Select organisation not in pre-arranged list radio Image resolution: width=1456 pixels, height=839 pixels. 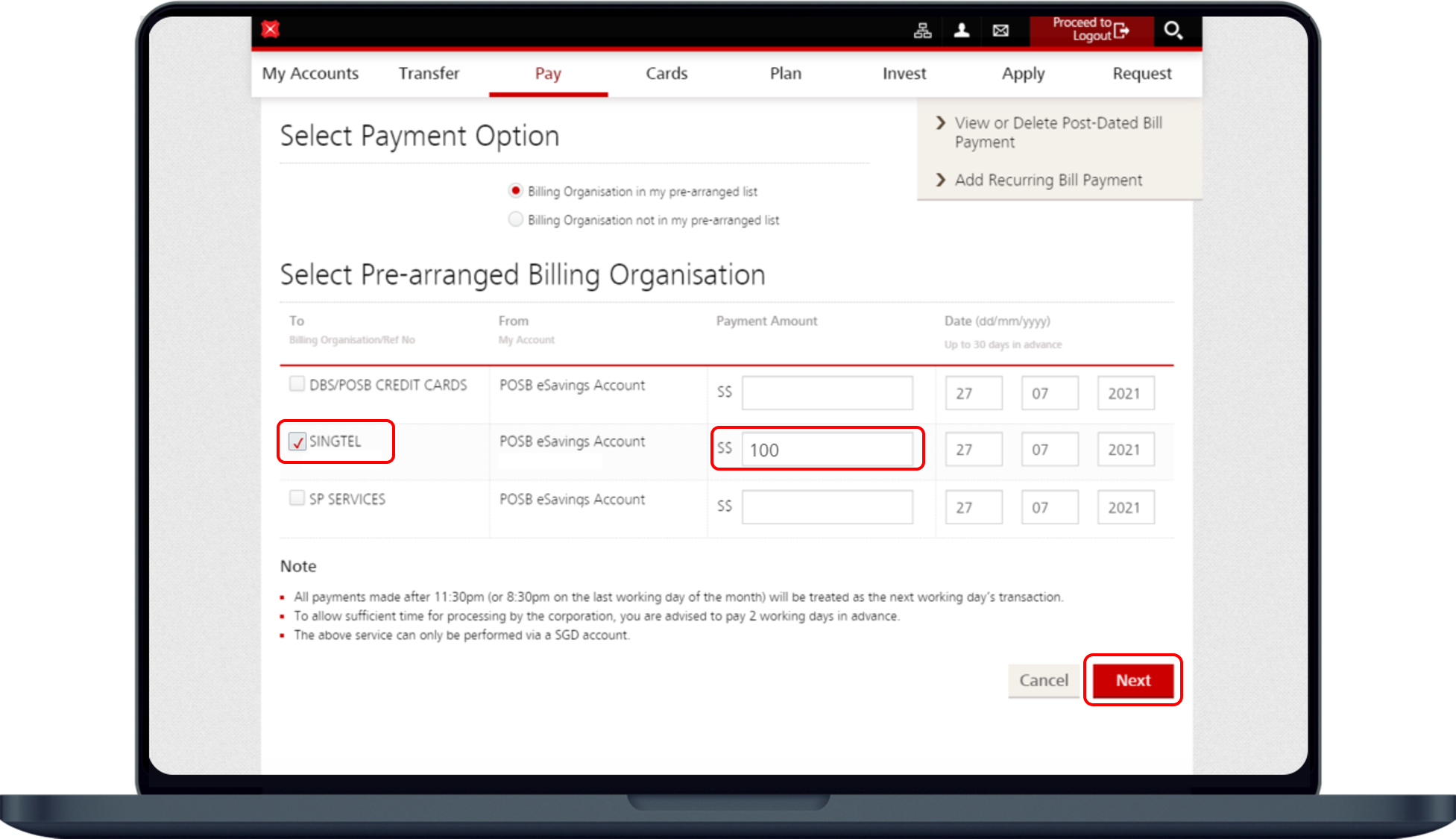[515, 219]
